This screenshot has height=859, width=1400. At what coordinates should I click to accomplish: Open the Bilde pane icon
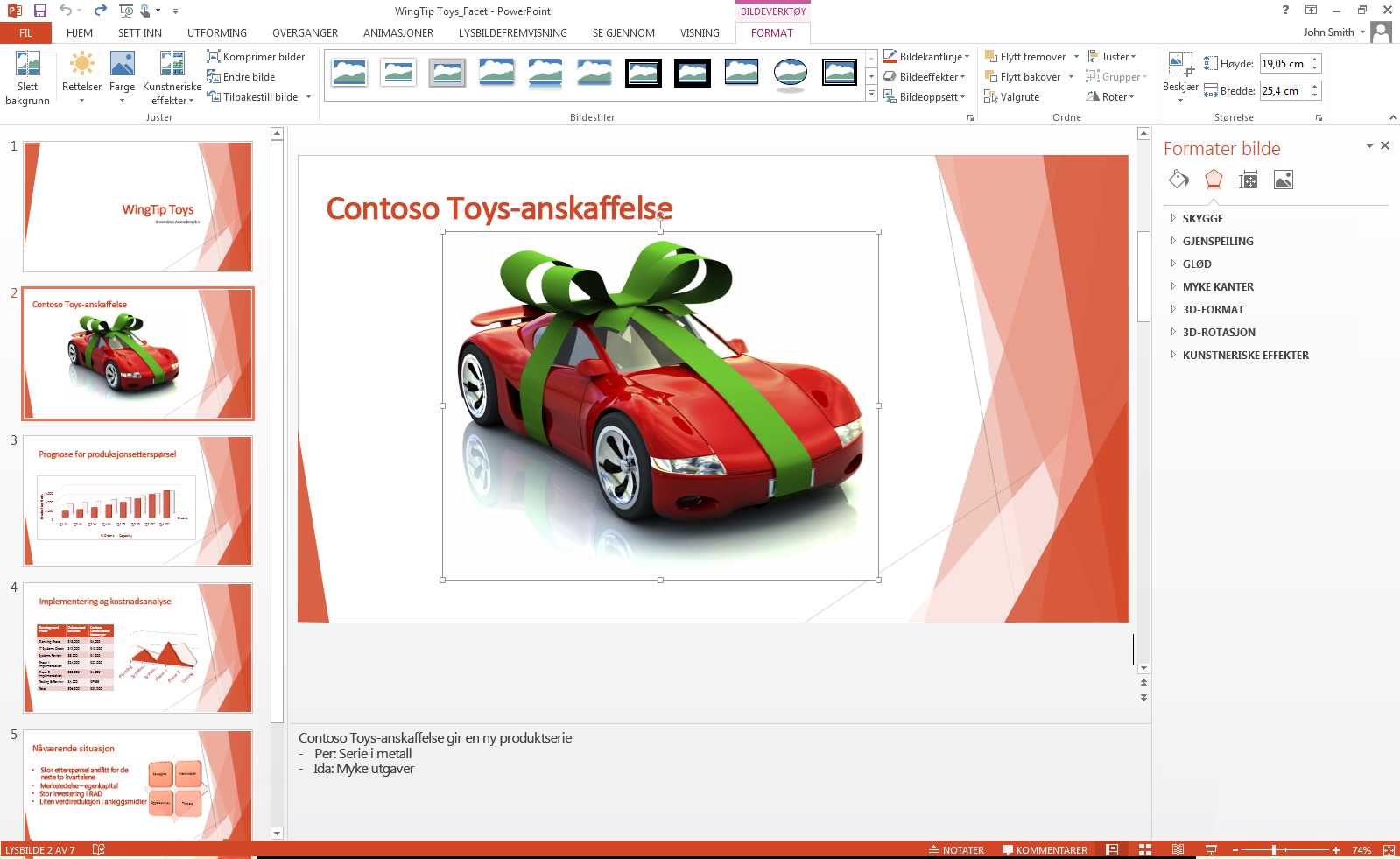(1284, 180)
